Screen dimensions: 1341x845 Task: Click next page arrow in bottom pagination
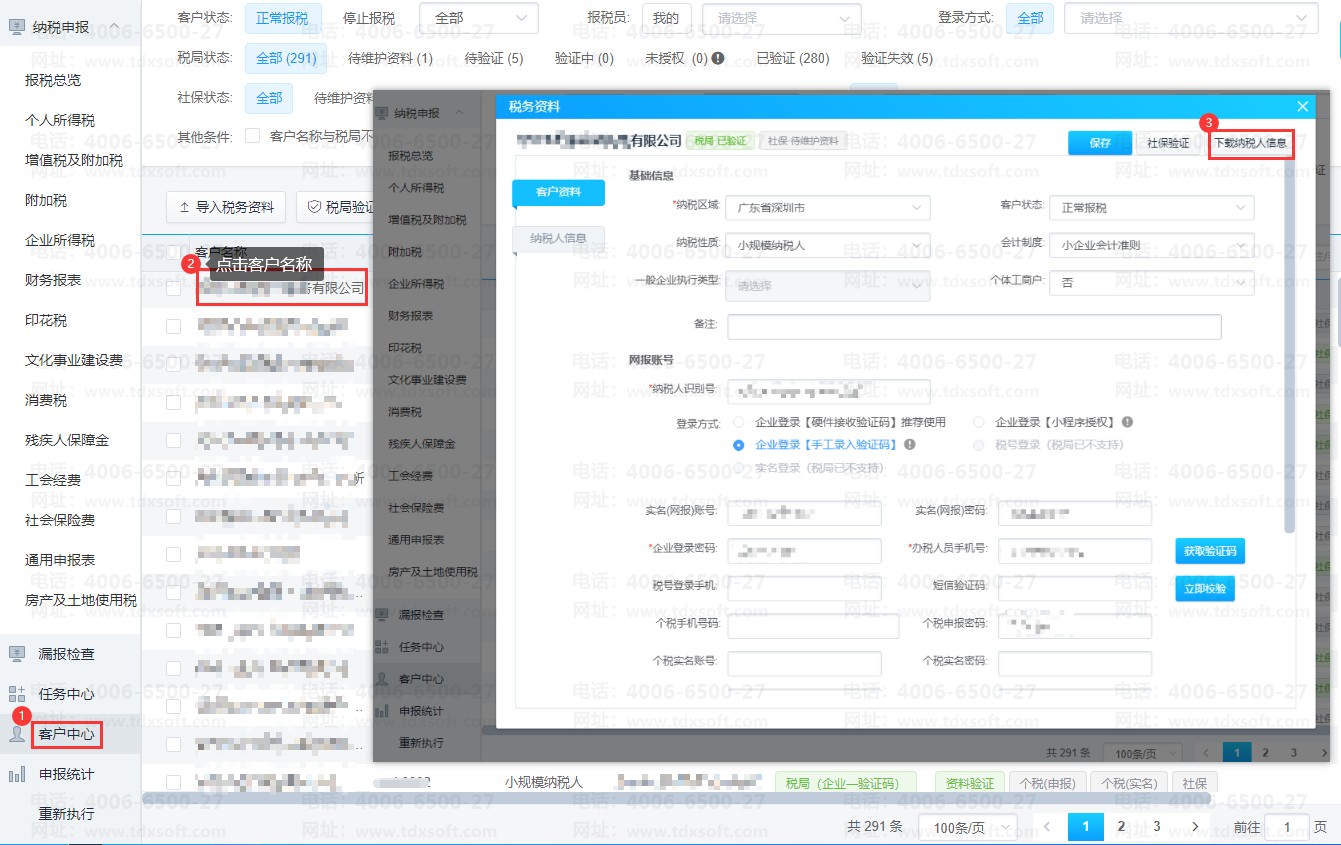click(x=1195, y=827)
